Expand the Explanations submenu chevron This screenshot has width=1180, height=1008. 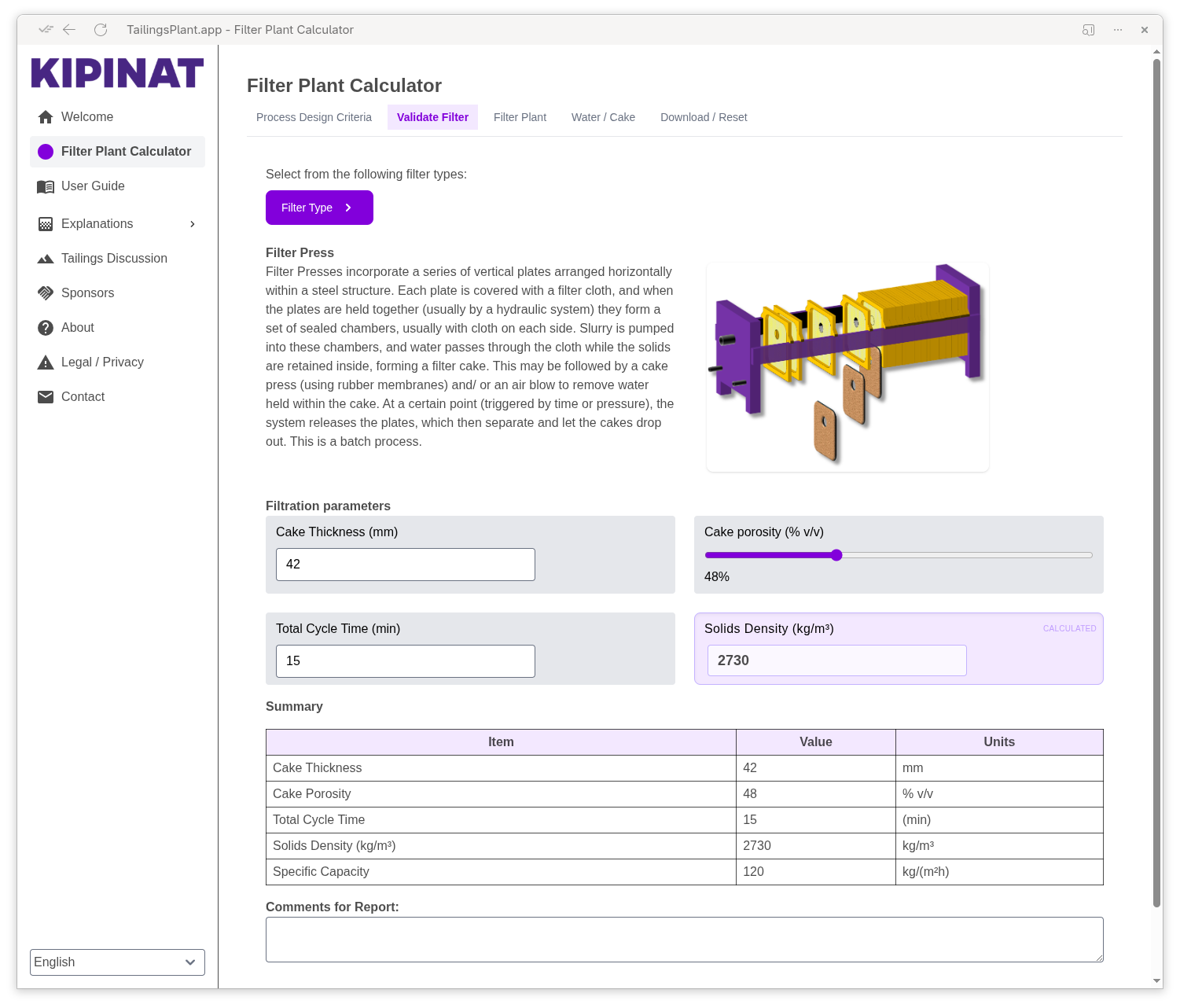193,224
